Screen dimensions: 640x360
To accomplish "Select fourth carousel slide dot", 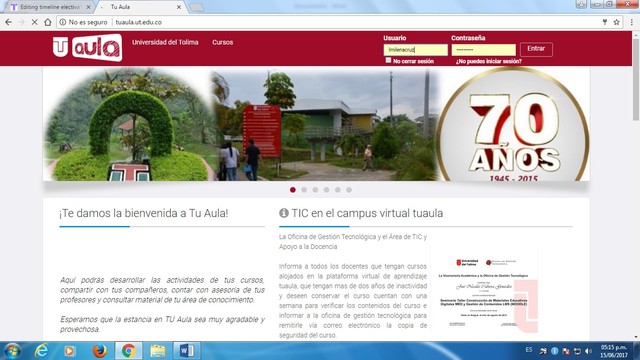I will coord(327,190).
